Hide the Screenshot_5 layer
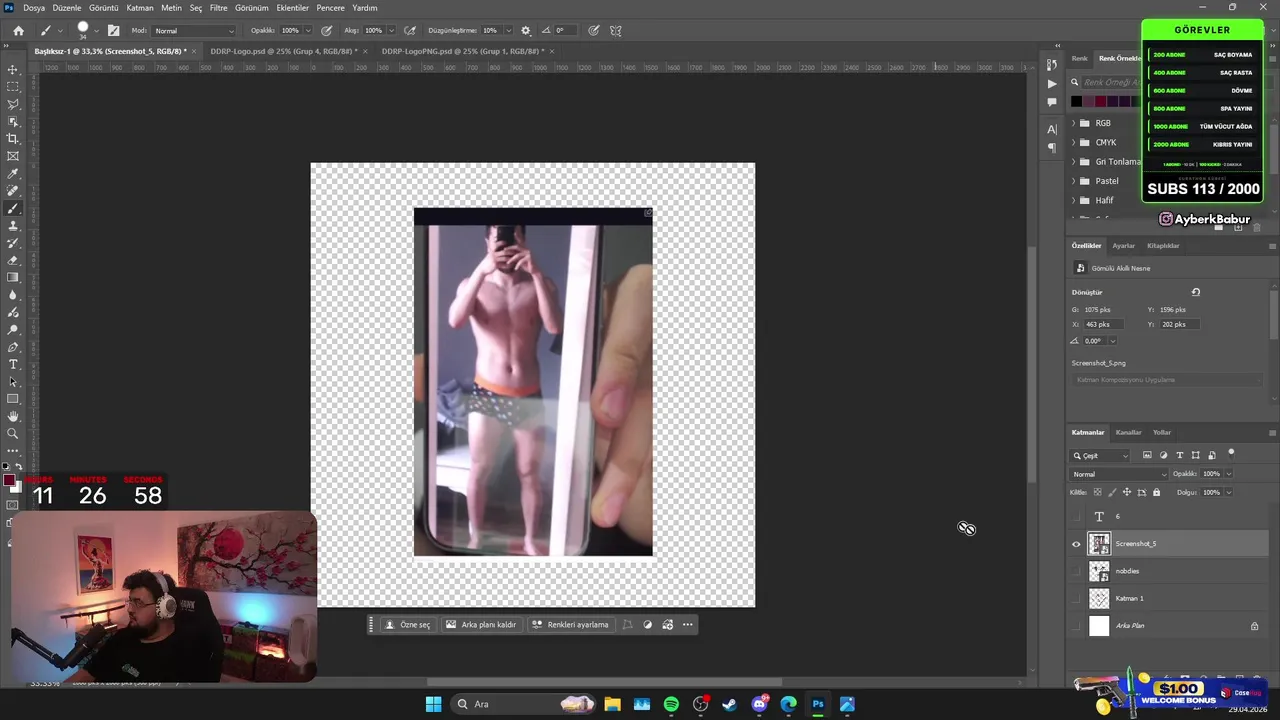This screenshot has width=1280, height=720. (1076, 544)
